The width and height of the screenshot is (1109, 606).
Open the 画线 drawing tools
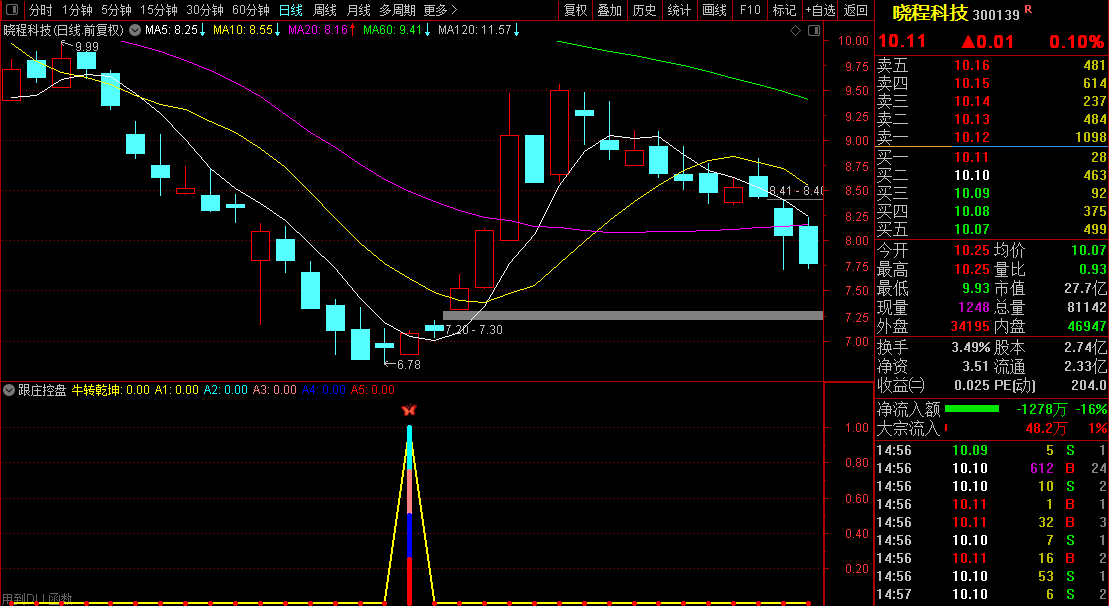[714, 10]
